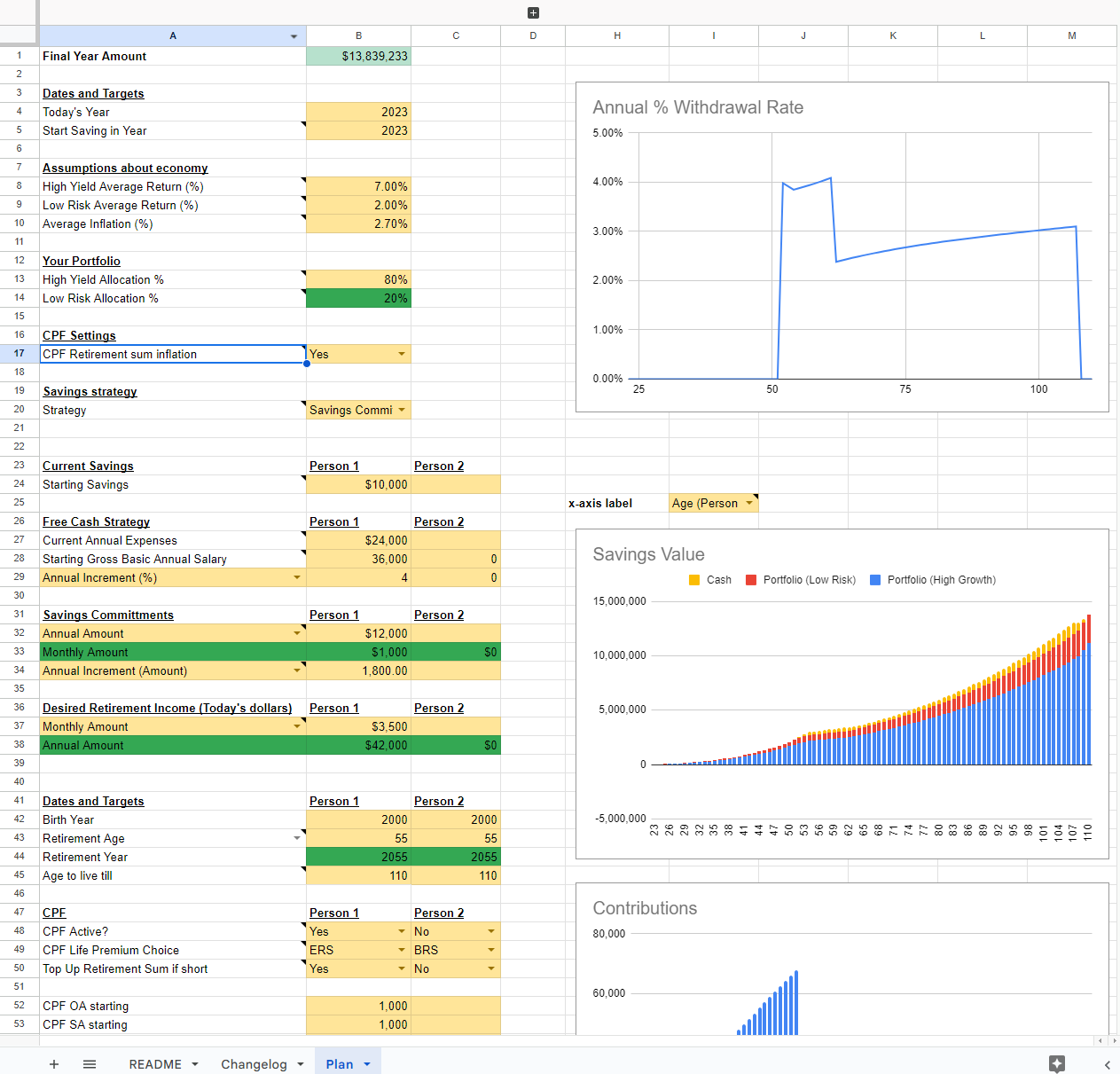Click the 'CPF Settings' heading
The width and height of the screenshot is (1120, 1074).
[x=79, y=335]
